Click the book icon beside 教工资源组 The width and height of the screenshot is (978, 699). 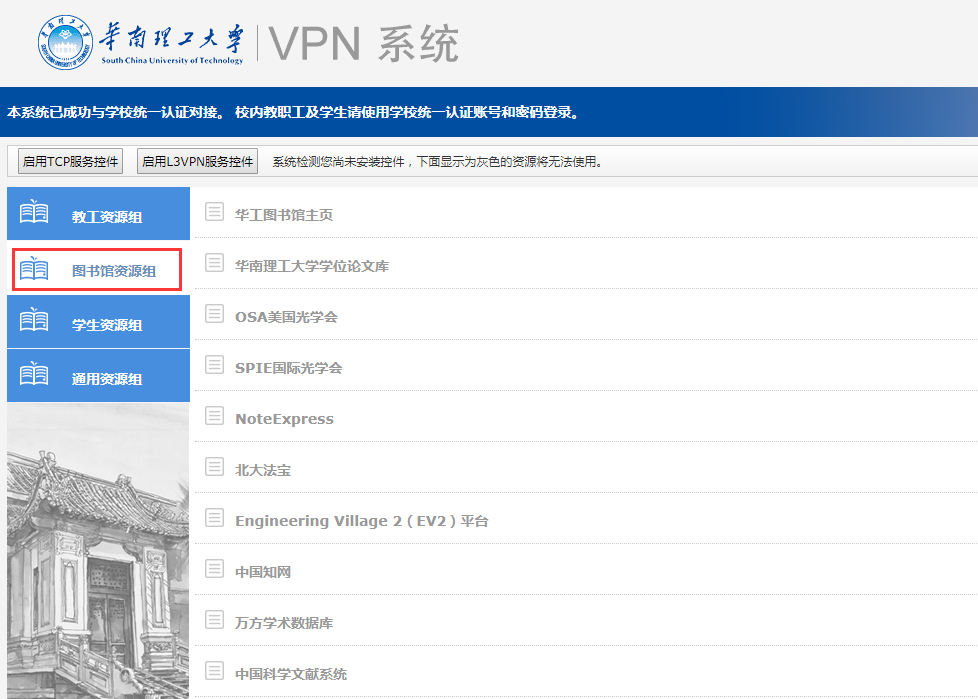34,211
